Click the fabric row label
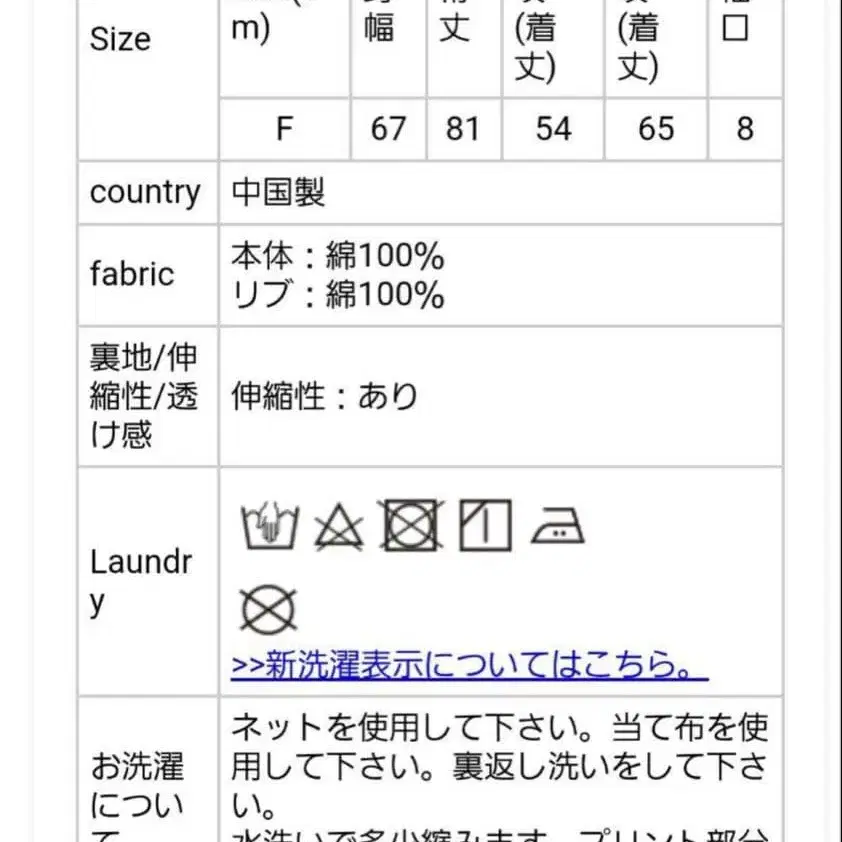 132,274
